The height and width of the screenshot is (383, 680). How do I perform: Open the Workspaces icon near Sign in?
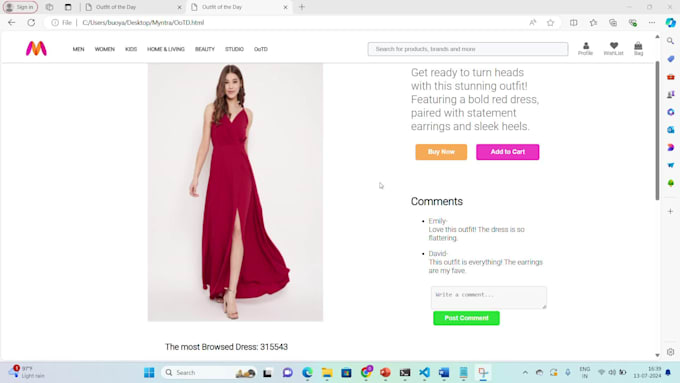(49, 7)
